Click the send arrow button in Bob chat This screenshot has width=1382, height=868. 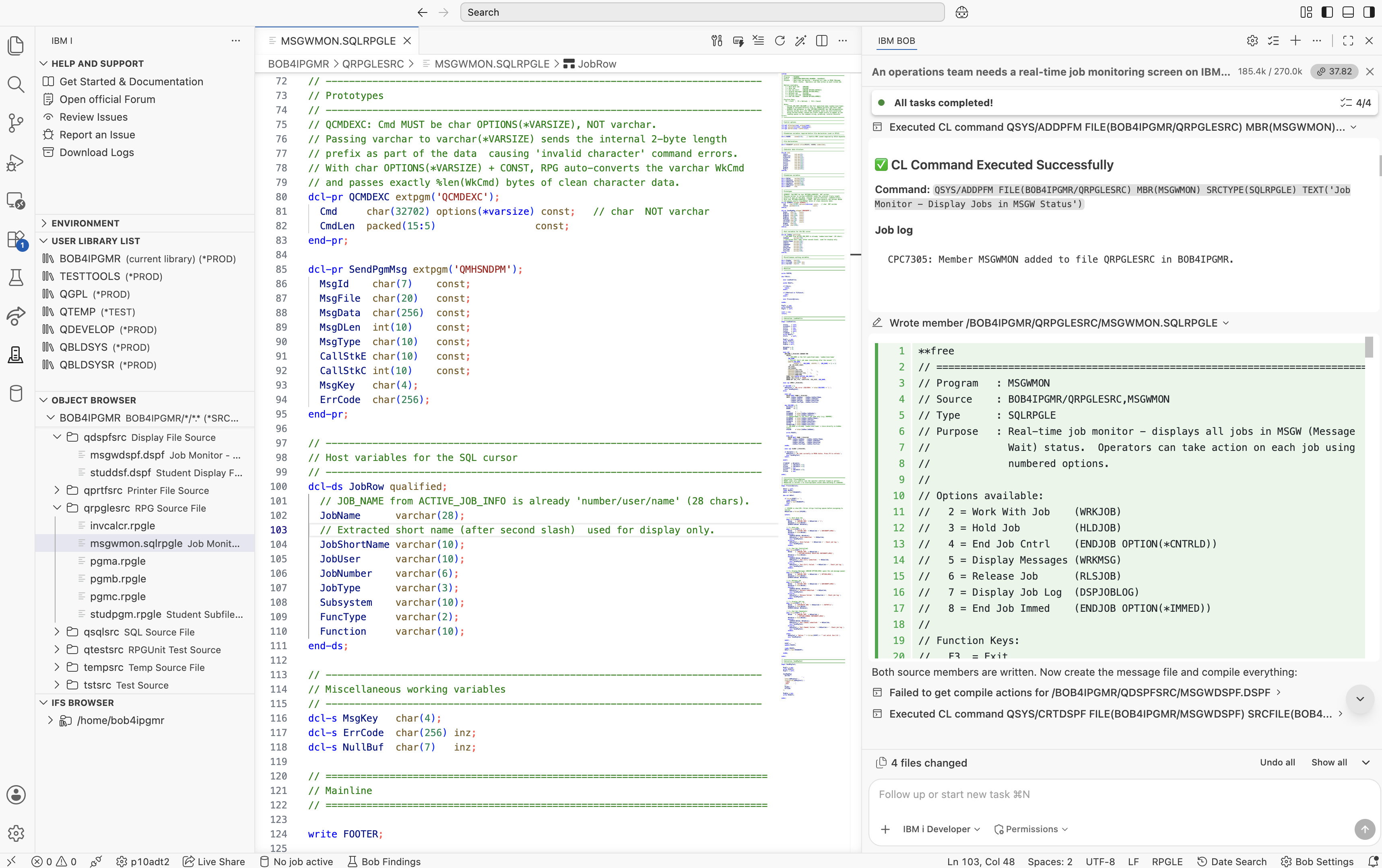pos(1364,829)
